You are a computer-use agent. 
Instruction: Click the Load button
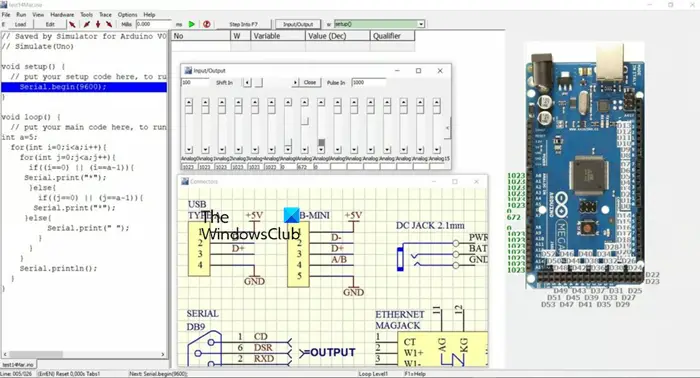(21, 24)
